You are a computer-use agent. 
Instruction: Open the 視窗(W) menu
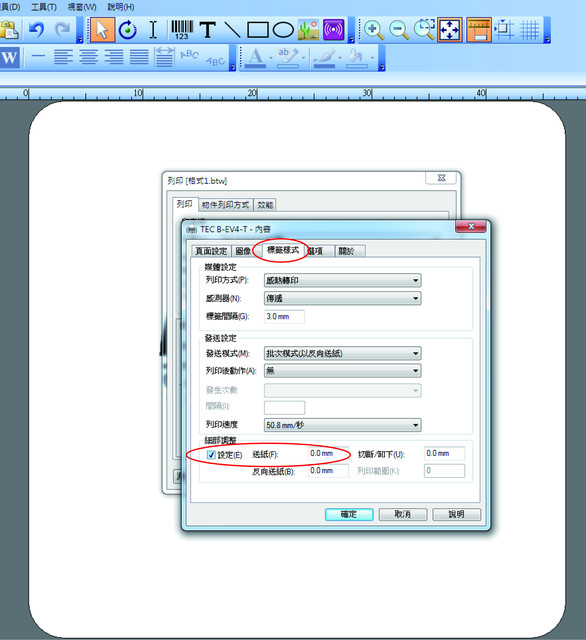[x=82, y=7]
